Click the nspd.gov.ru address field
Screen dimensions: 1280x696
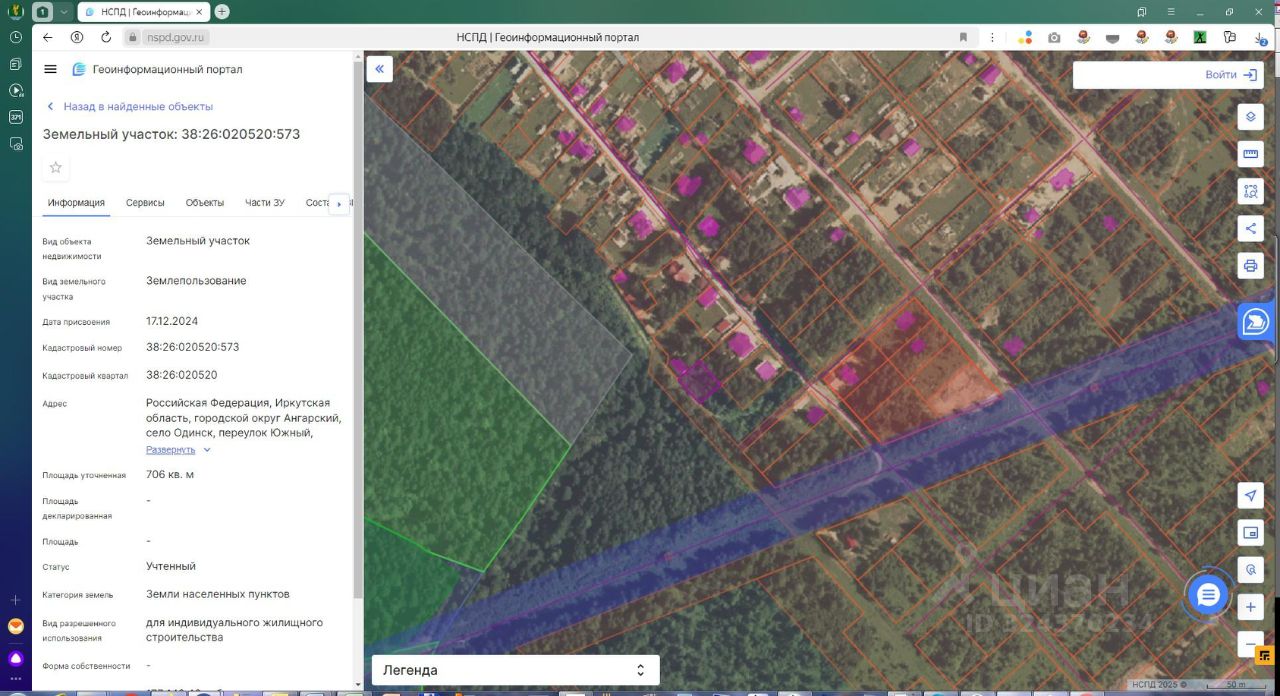176,37
